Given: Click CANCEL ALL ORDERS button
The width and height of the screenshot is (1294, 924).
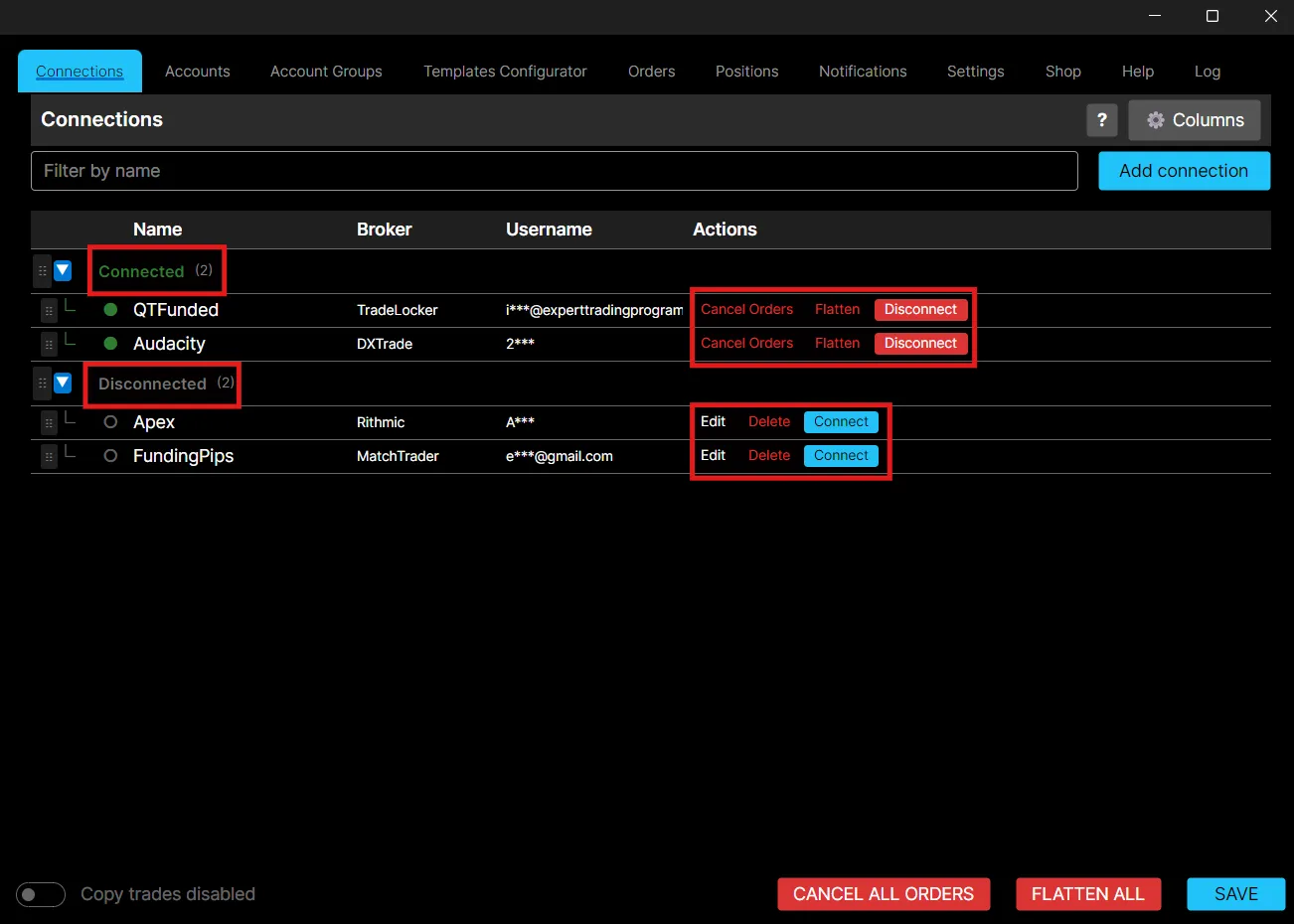Looking at the screenshot, I should pyautogui.click(x=884, y=894).
